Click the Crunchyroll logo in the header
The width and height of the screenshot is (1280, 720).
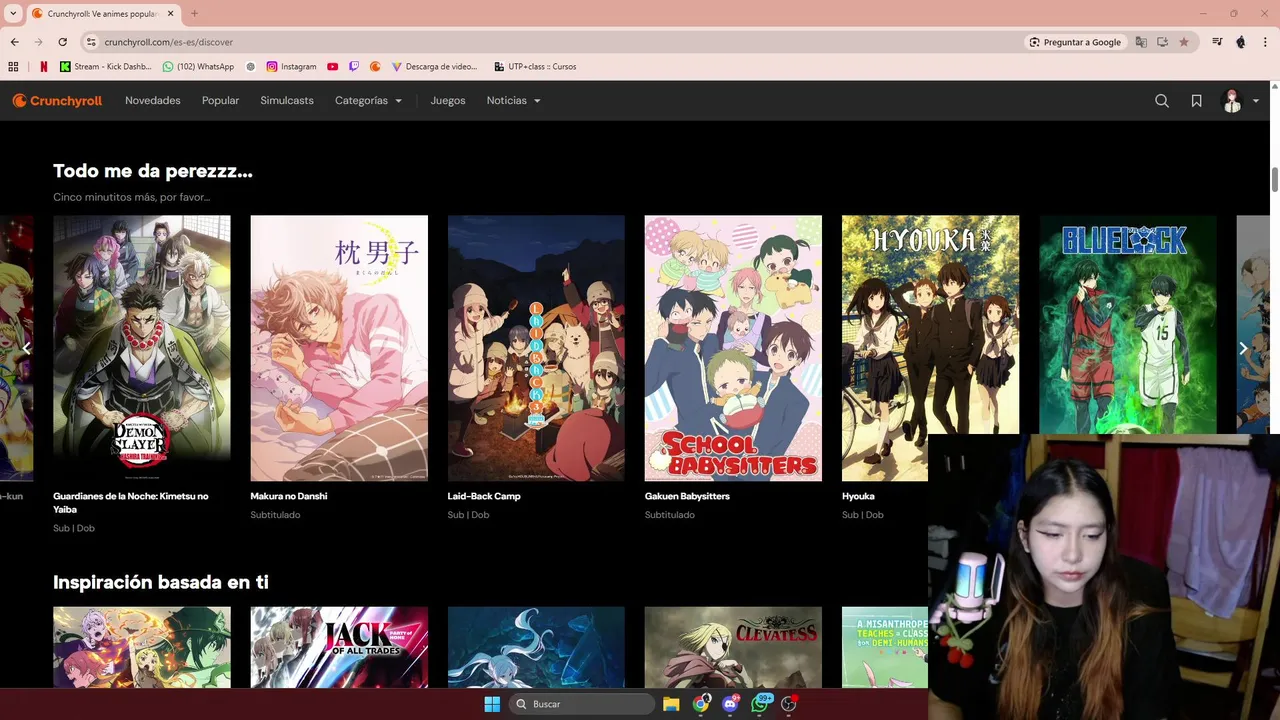(x=57, y=101)
